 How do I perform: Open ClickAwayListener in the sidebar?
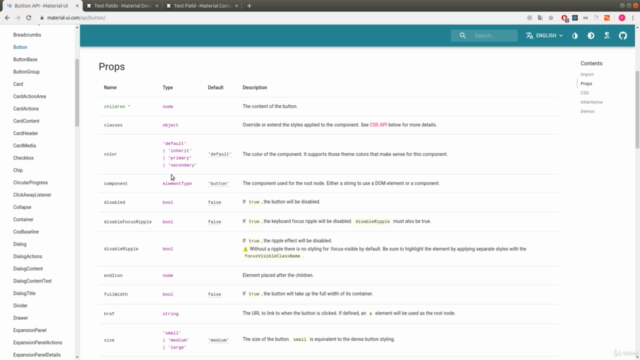[32, 195]
